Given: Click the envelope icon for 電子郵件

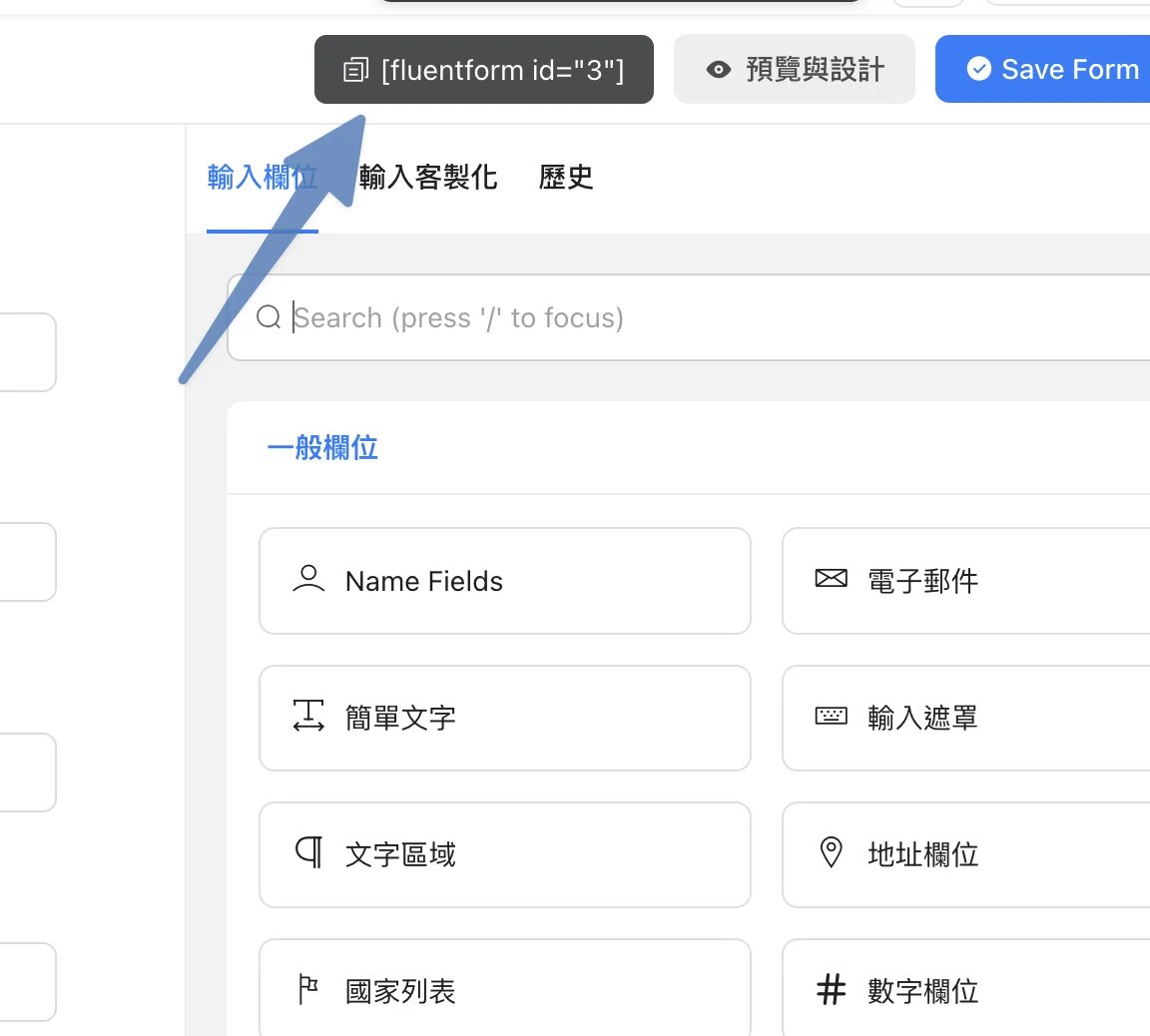Looking at the screenshot, I should (831, 579).
